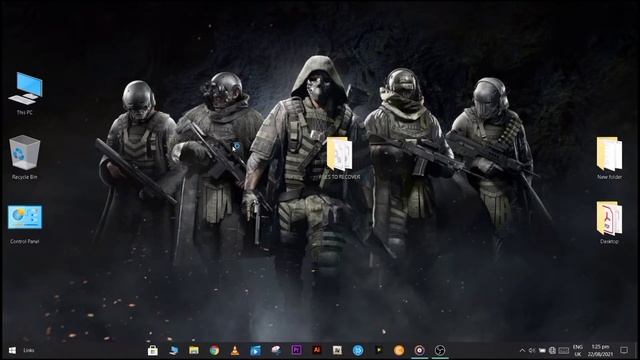Open the blue circular app on the taskbar
Screen dimensions: 640x360
[x=358, y=350]
